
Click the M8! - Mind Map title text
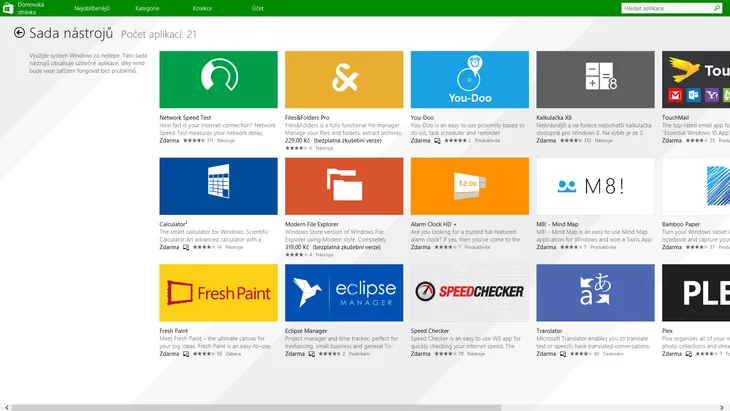(557, 224)
